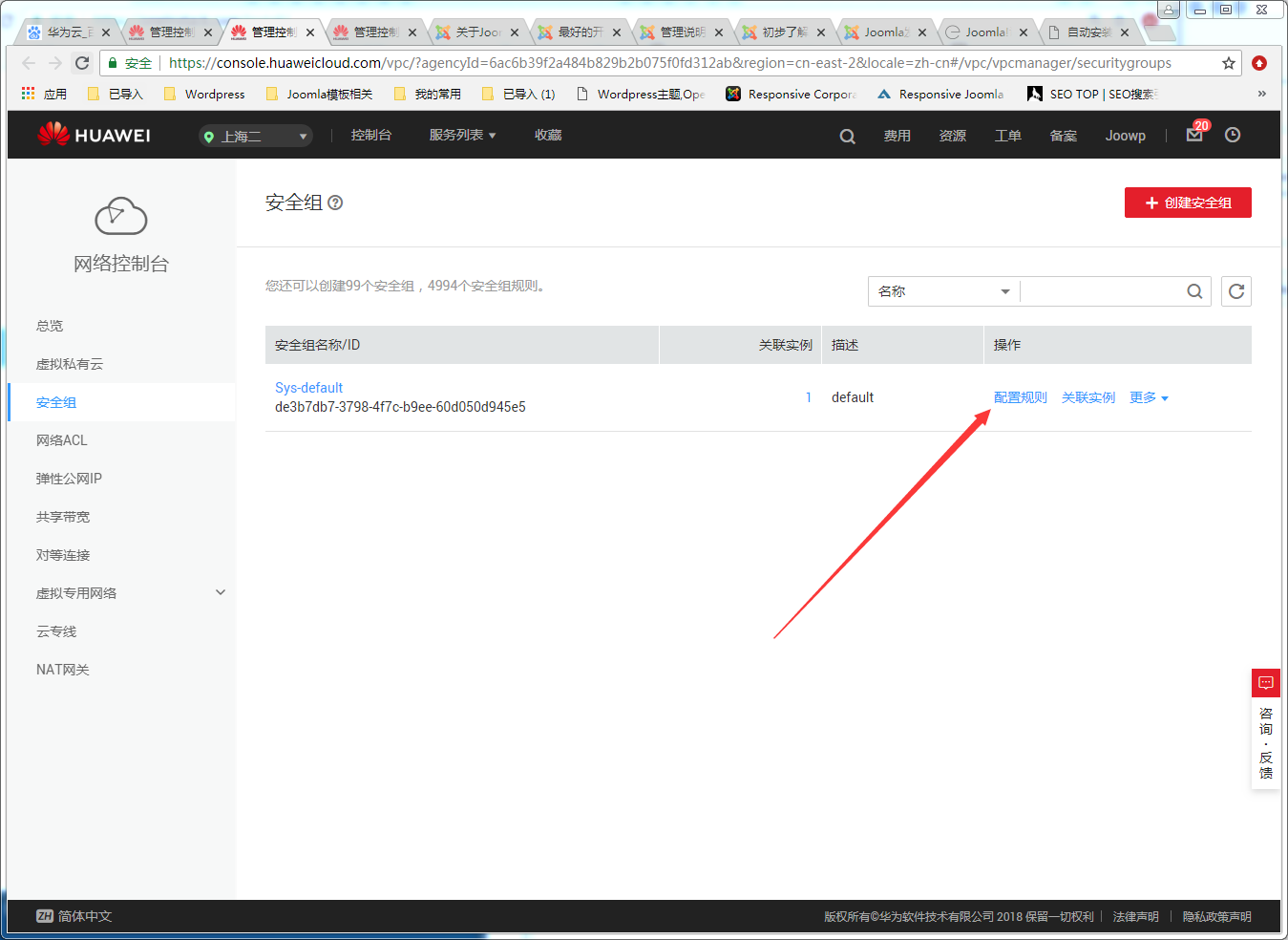Open the search magnifier in the top navigation
Screen dimensions: 1288x940
[846, 135]
